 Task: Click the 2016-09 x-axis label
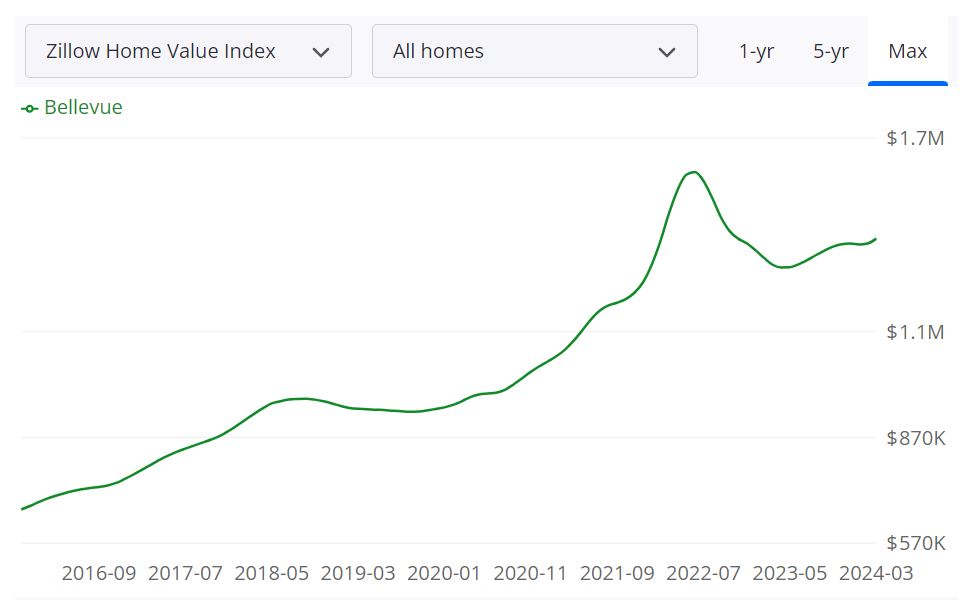98,574
